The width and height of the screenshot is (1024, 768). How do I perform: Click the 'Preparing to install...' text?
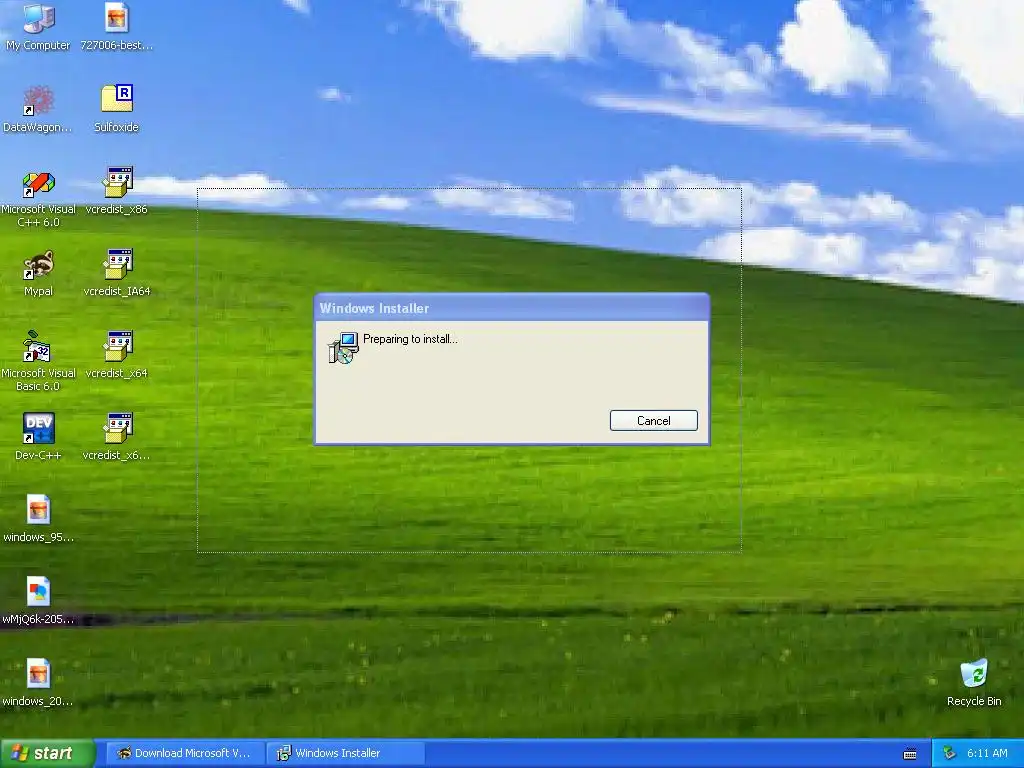410,339
